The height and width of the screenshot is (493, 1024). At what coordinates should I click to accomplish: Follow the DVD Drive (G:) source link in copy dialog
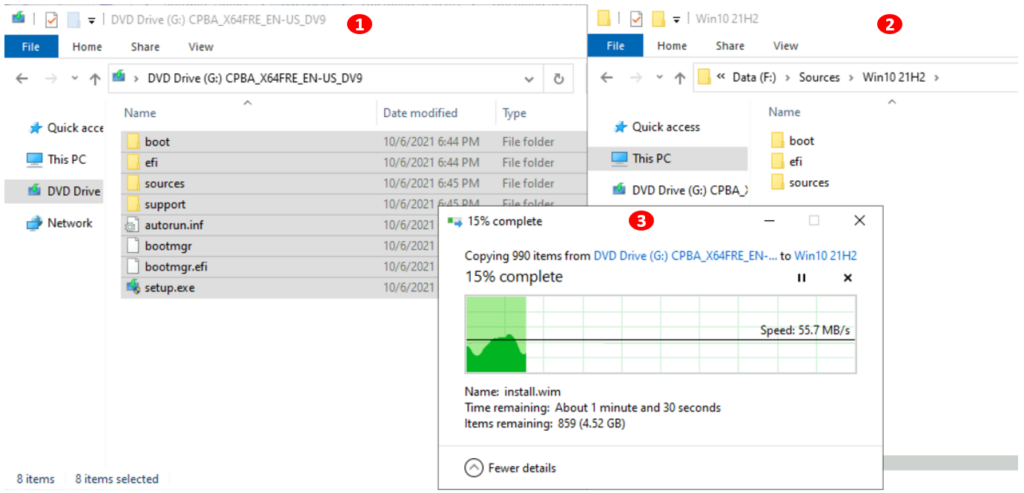685,257
